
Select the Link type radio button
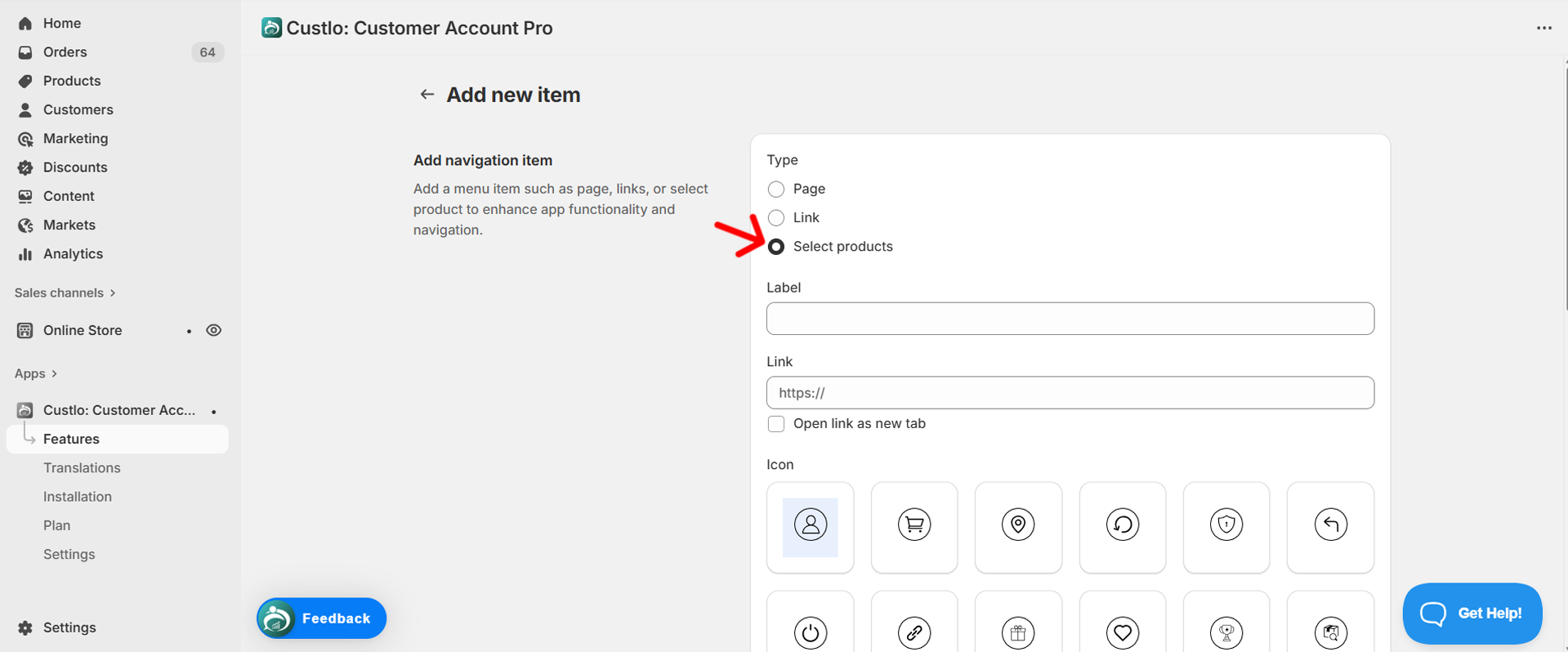pyautogui.click(x=776, y=218)
